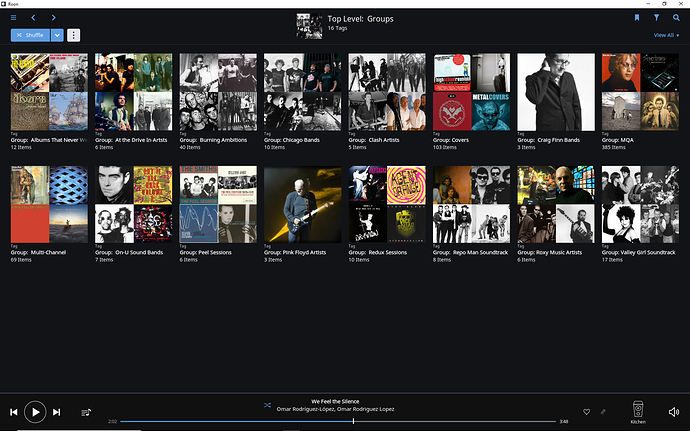Click the 'Group: Clash Artists' title text
Image resolution: width=690 pixels, height=431 pixels.
pyautogui.click(x=374, y=140)
